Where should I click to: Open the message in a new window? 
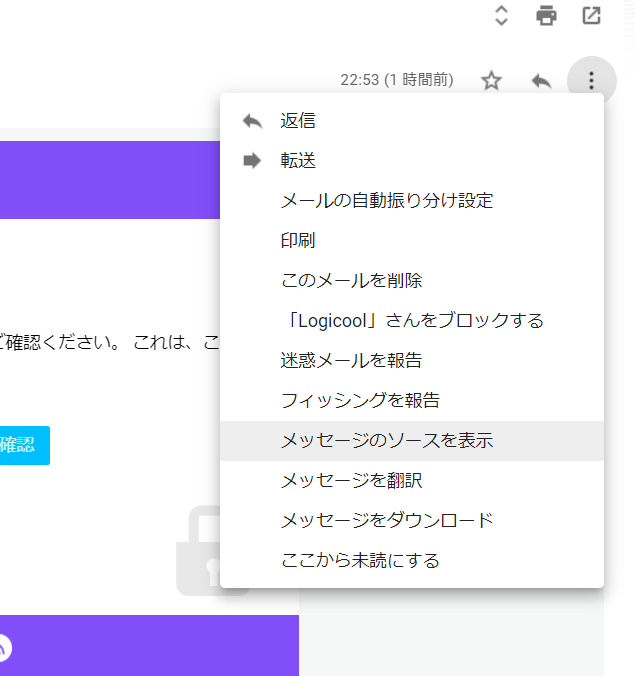click(x=591, y=16)
